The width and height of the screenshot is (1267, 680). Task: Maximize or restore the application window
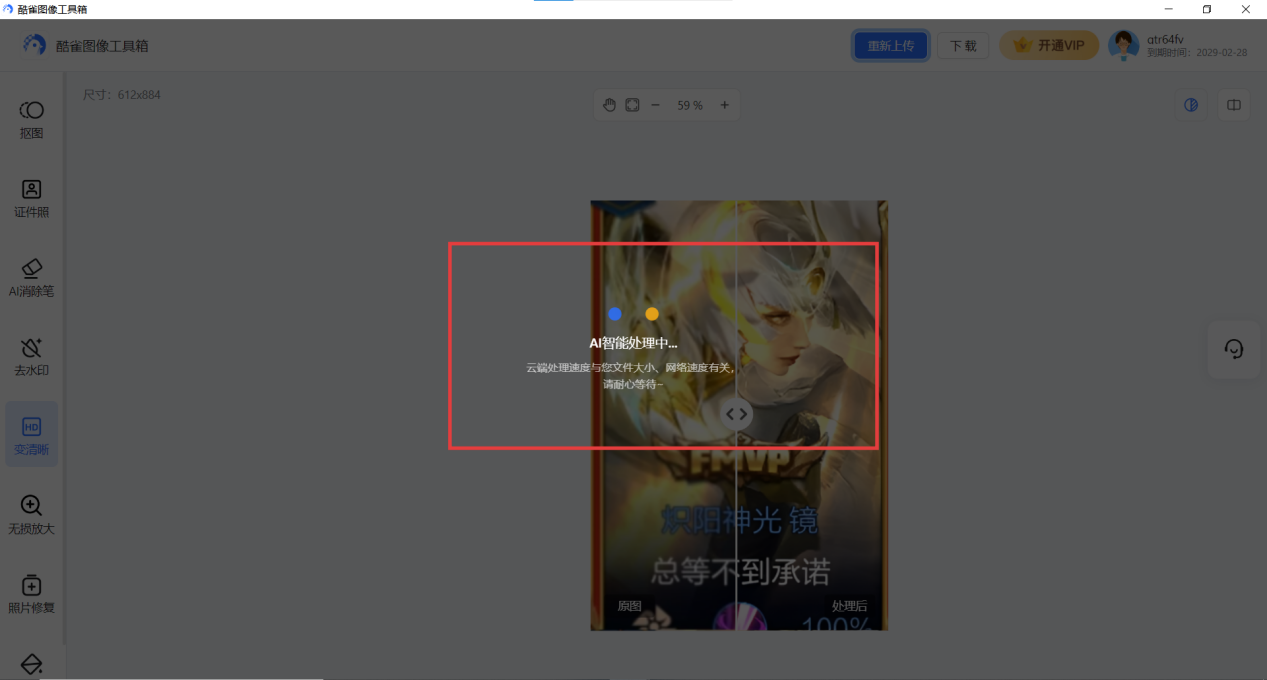pyautogui.click(x=1207, y=9)
